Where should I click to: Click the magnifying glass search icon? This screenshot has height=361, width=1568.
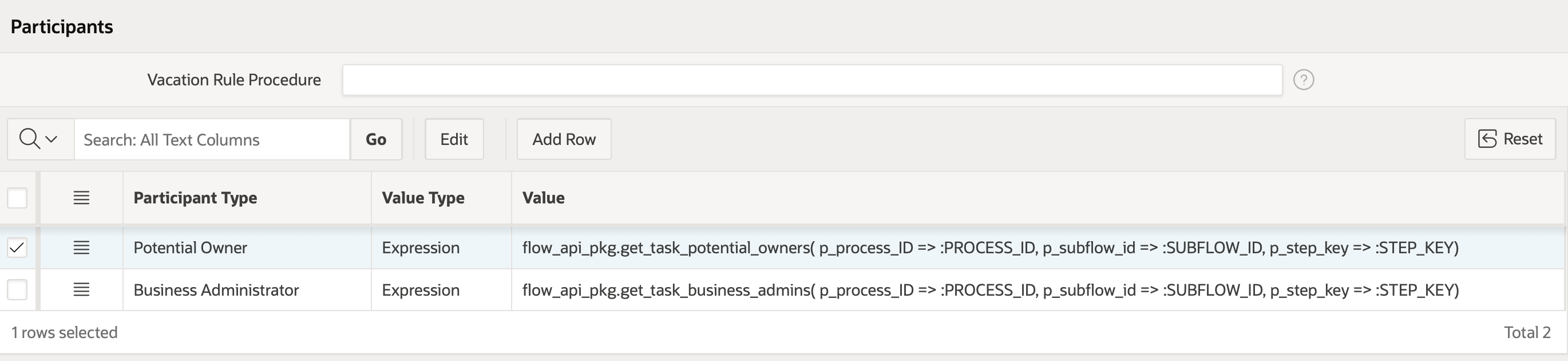point(29,139)
